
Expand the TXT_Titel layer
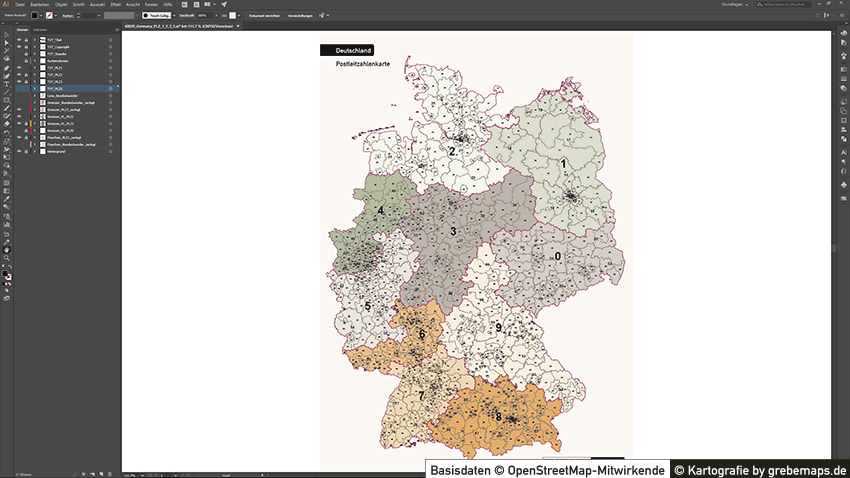34,39
